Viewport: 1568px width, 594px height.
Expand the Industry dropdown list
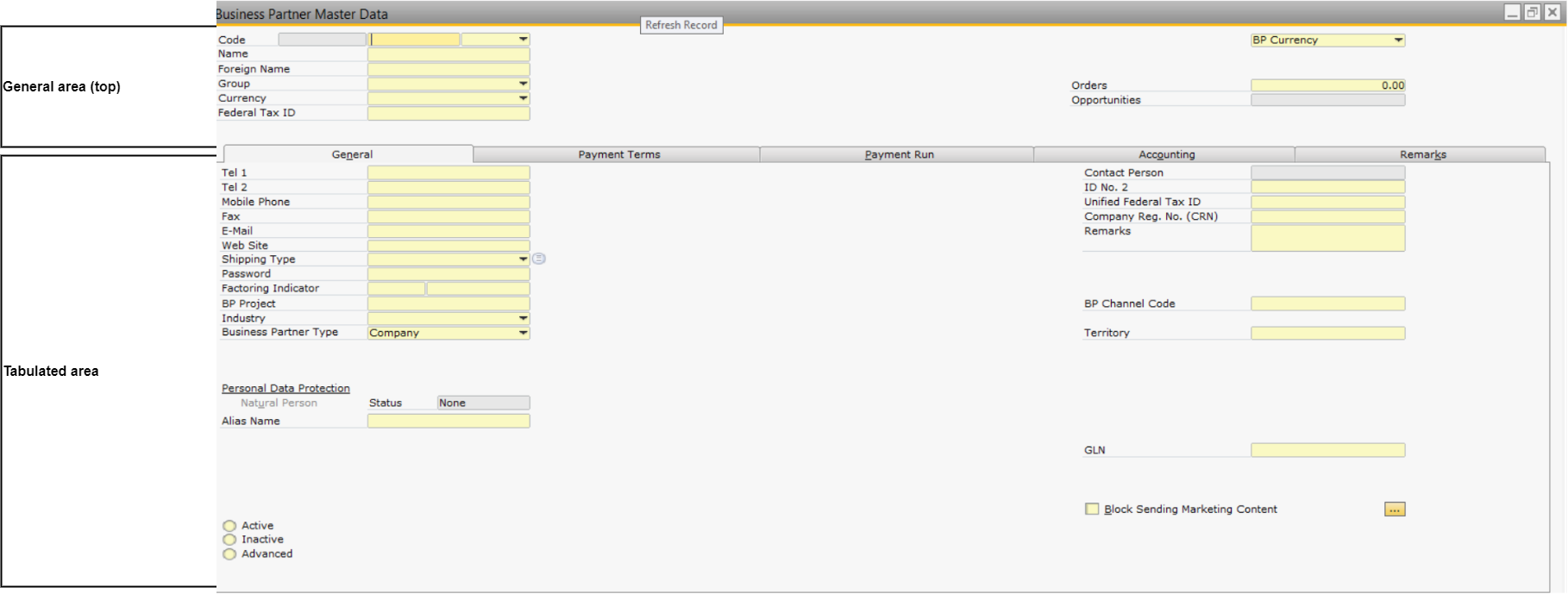point(523,318)
